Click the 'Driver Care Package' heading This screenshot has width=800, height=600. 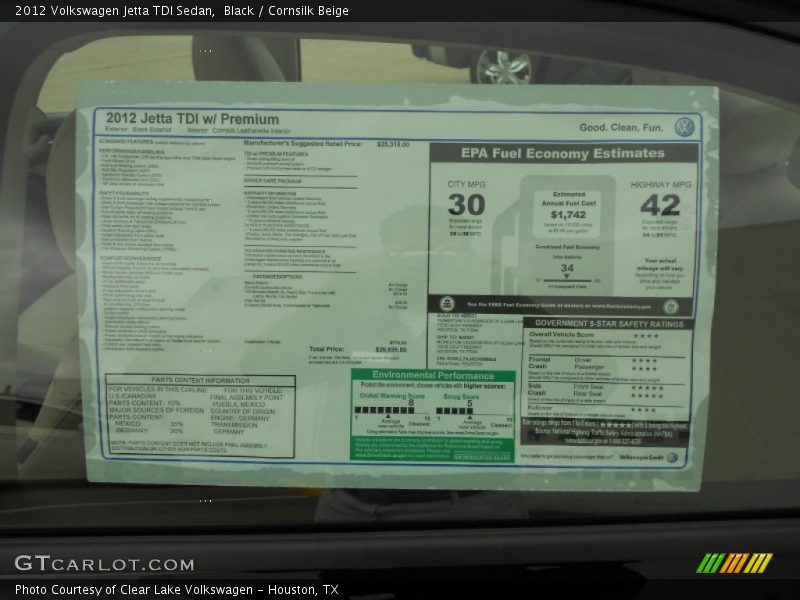[272, 181]
